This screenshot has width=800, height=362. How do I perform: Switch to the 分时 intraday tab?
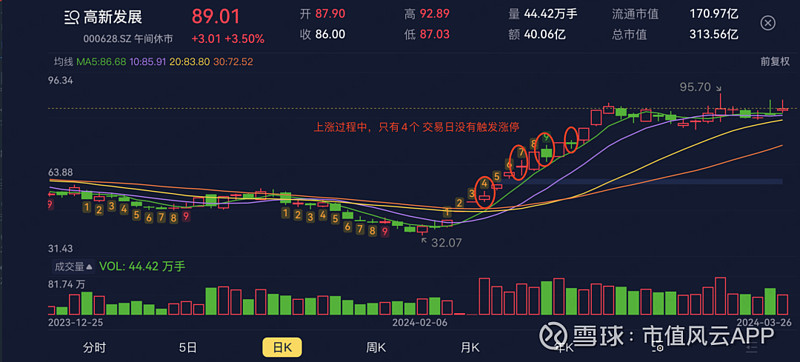pos(94,348)
